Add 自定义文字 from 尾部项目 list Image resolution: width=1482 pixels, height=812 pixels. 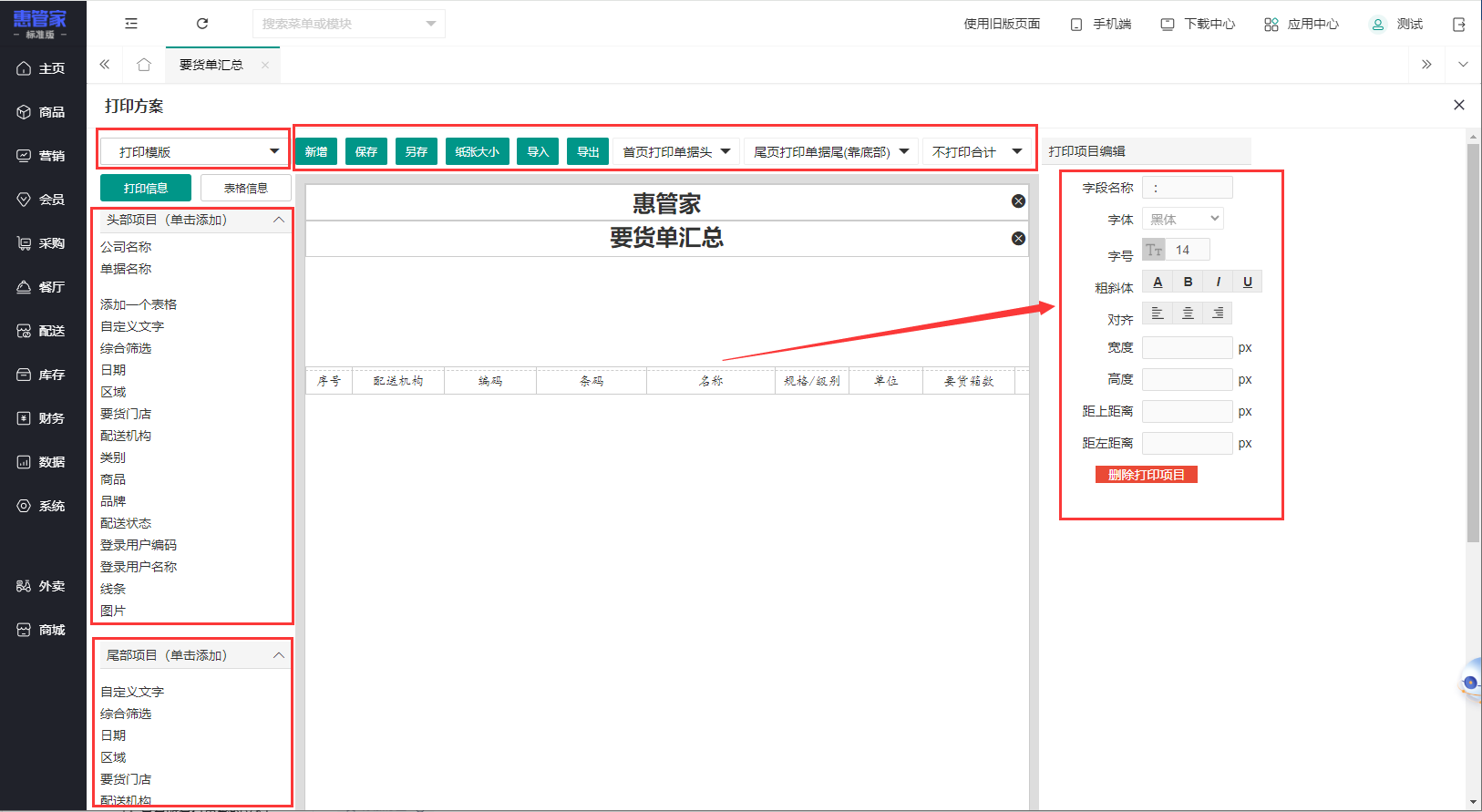(132, 692)
